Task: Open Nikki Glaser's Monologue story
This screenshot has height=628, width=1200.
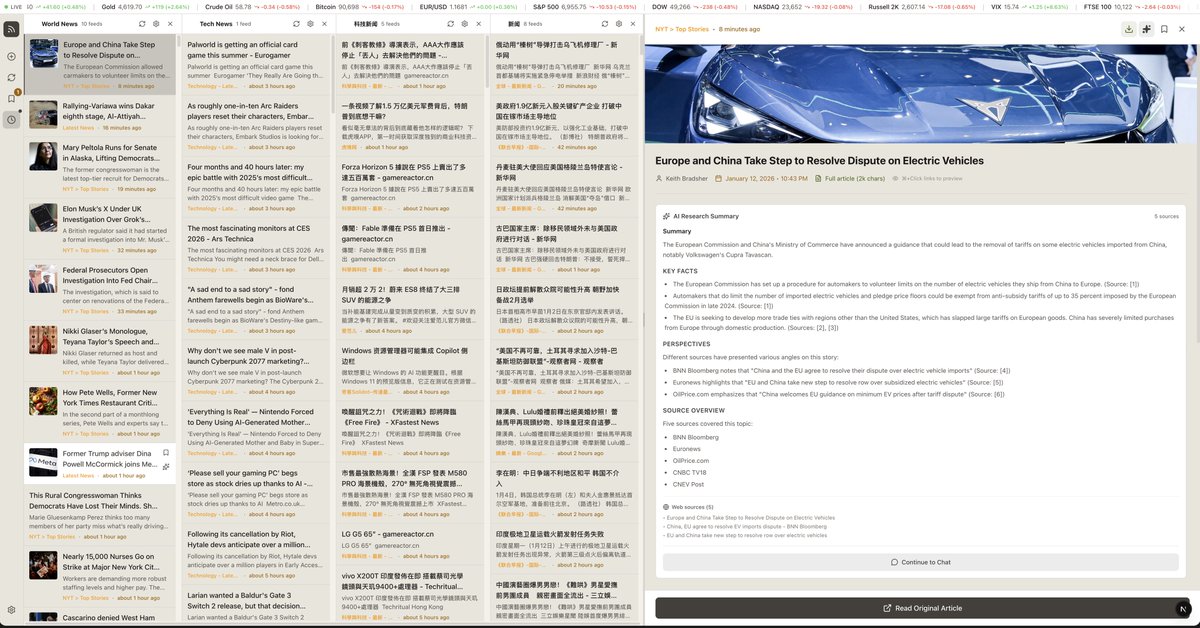Action: coord(100,350)
